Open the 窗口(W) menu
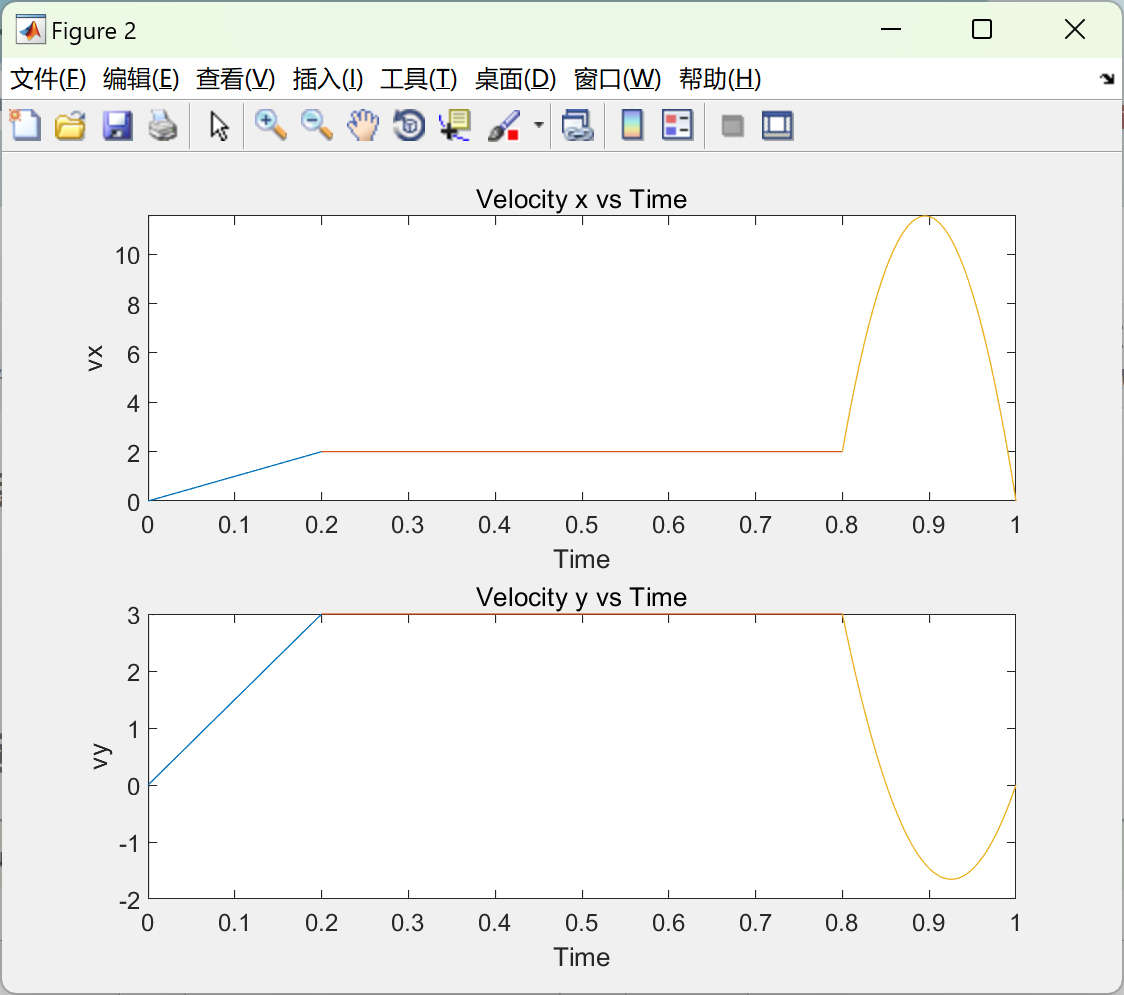The image size is (1124, 995). [617, 79]
